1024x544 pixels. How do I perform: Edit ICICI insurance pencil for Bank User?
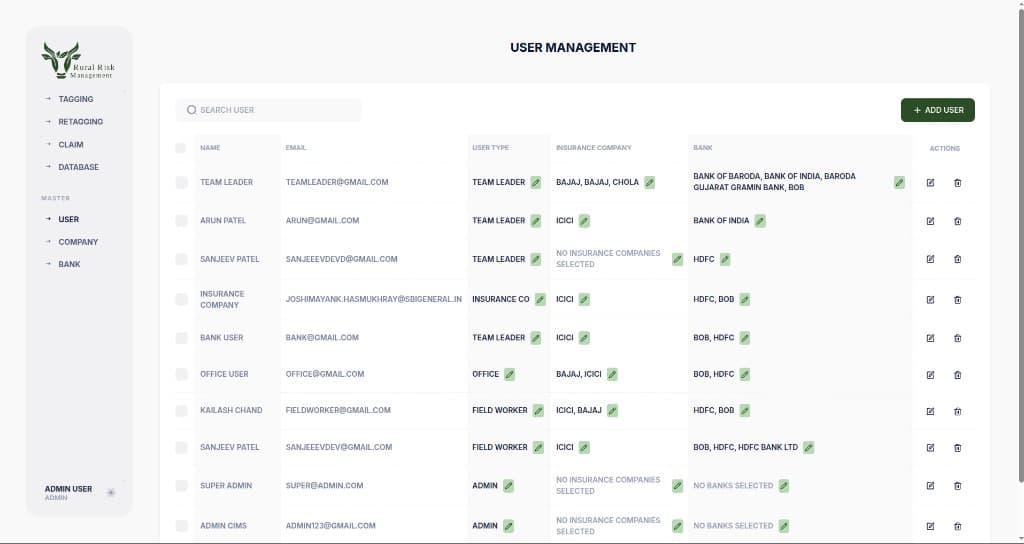coord(584,338)
